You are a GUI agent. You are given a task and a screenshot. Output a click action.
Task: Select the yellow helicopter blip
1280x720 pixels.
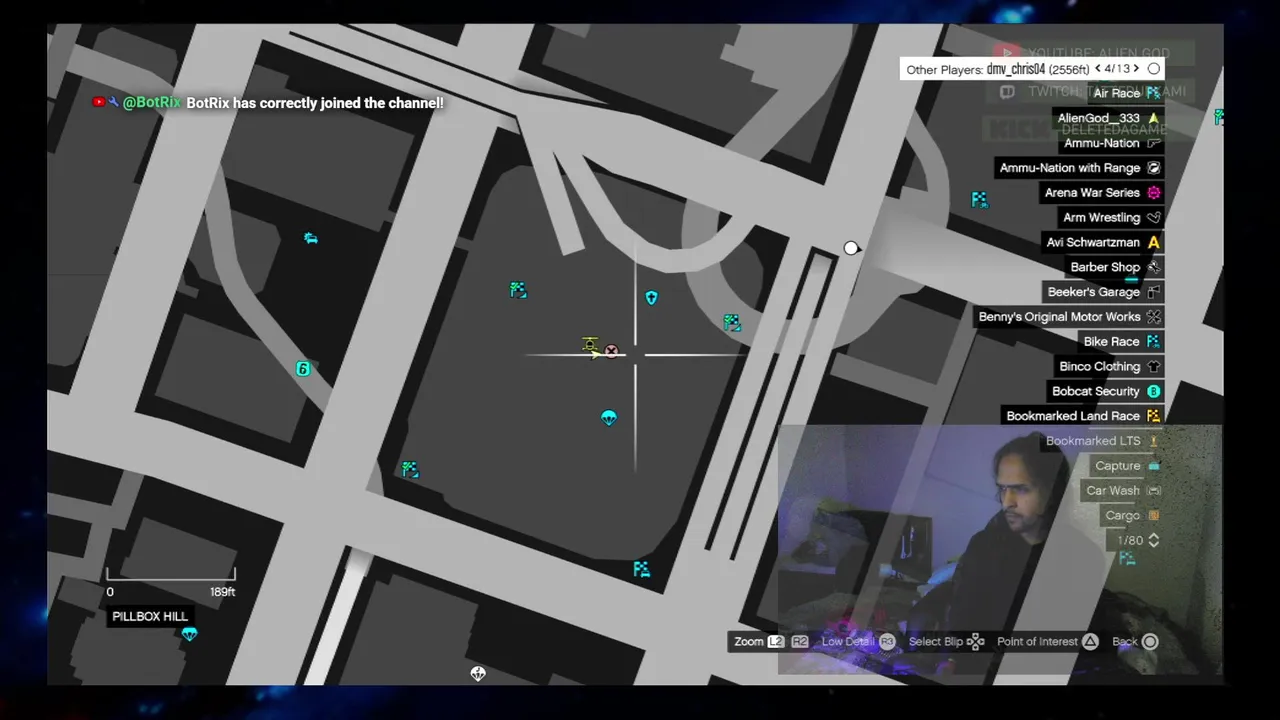590,345
